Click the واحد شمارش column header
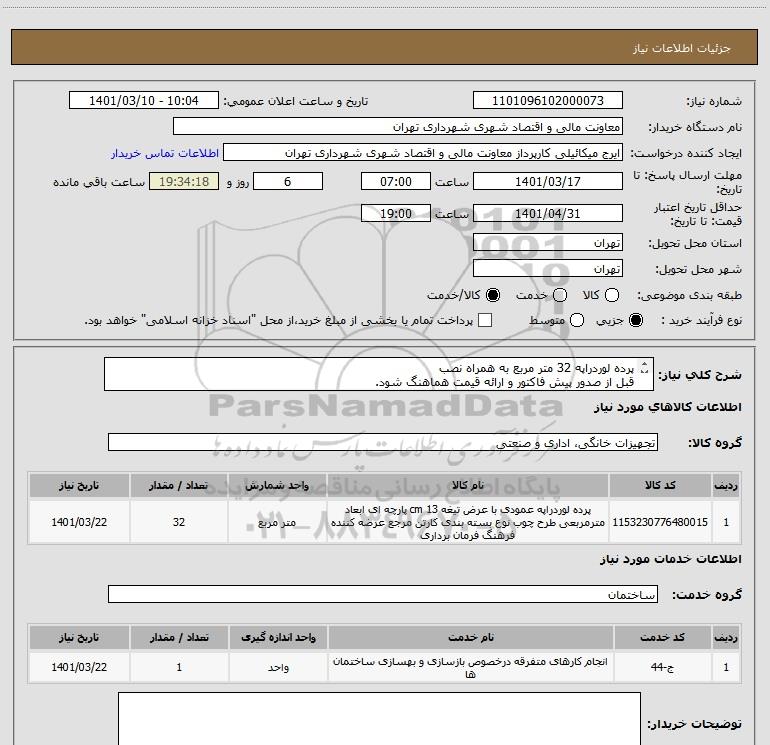Viewport: 770px width, 745px height. click(x=277, y=485)
